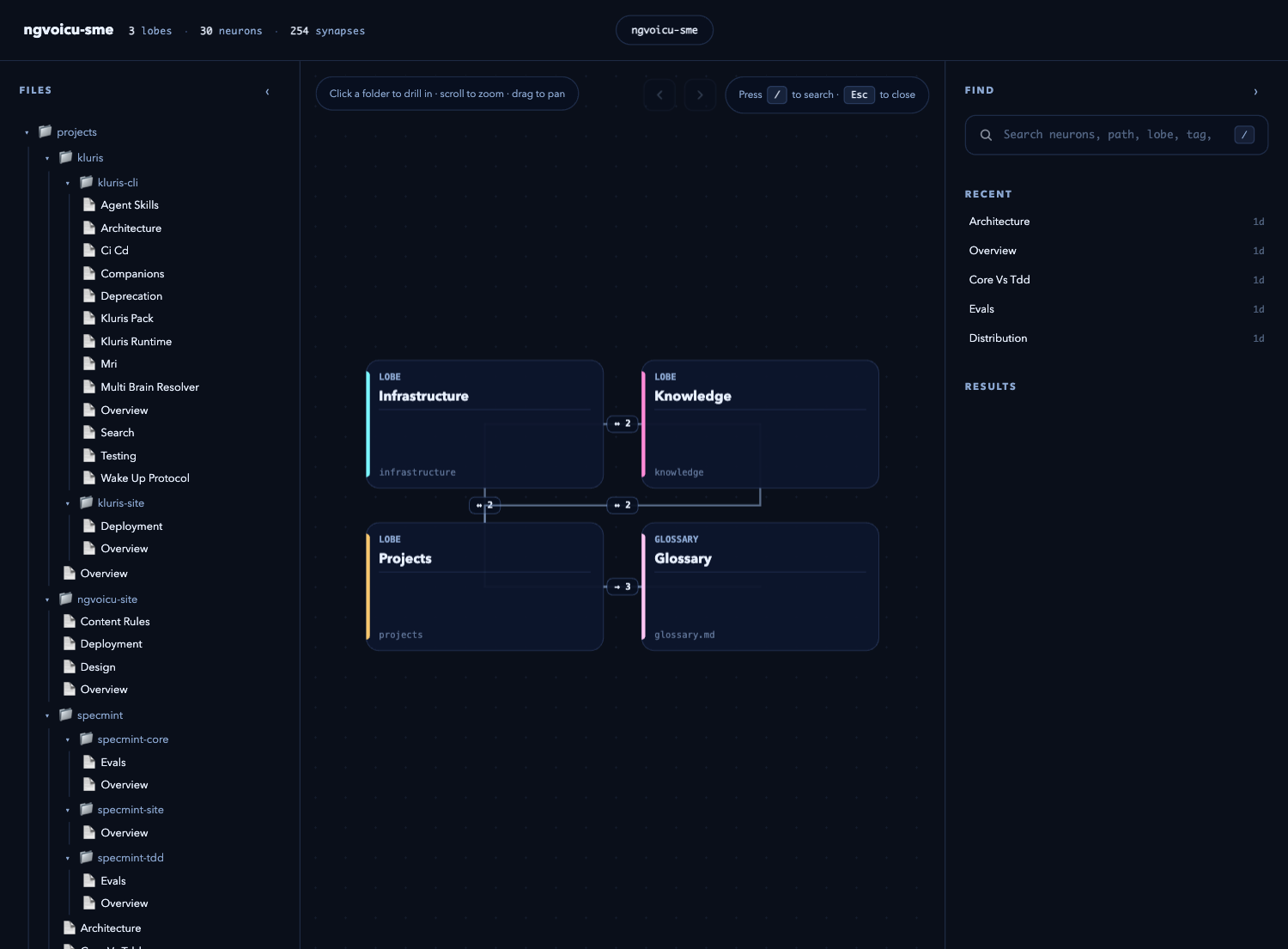This screenshot has width=1288, height=949.
Task: Open the Projects lobe card
Action: (x=485, y=587)
